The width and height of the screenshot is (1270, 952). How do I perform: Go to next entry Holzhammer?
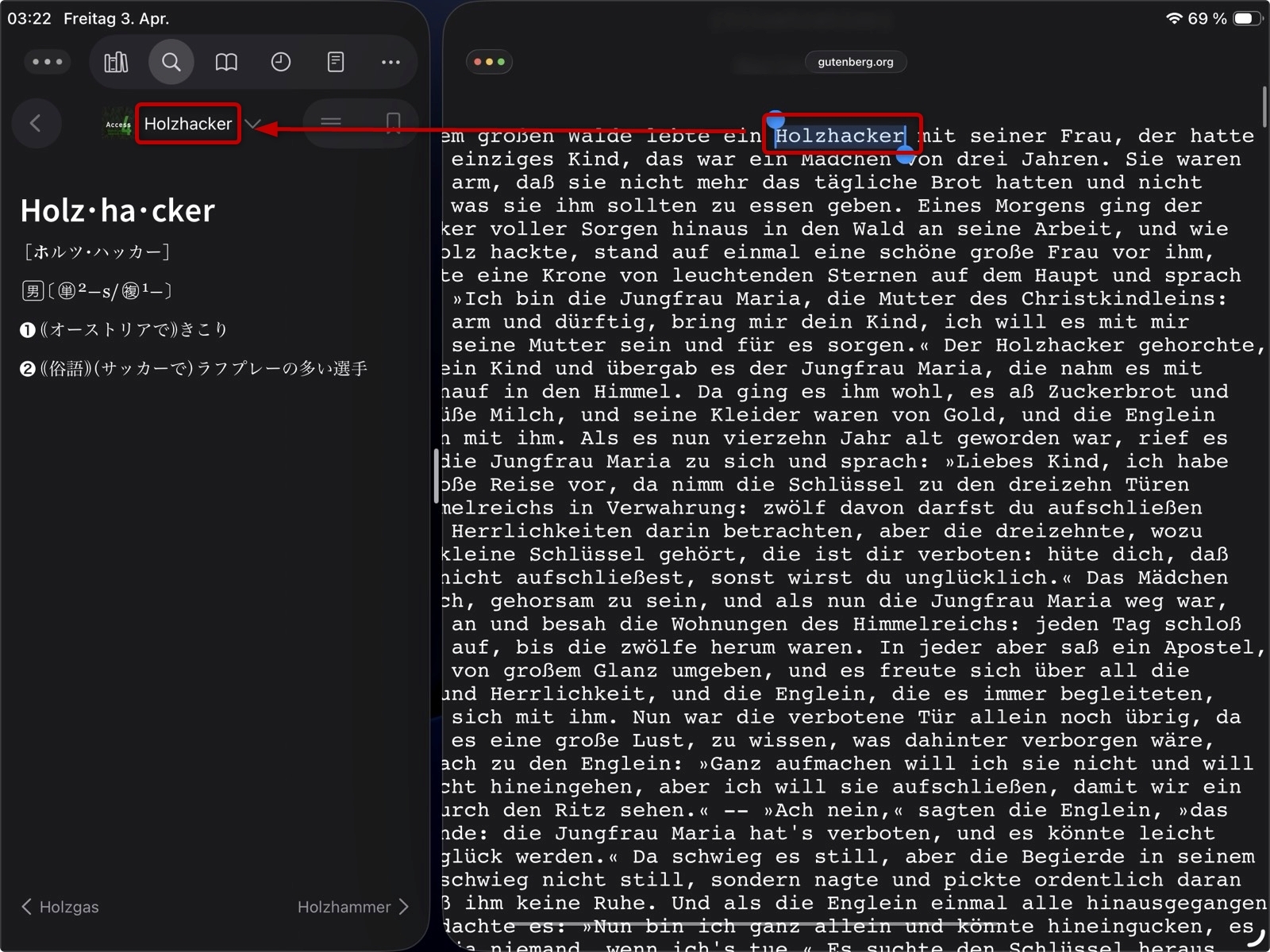[352, 907]
